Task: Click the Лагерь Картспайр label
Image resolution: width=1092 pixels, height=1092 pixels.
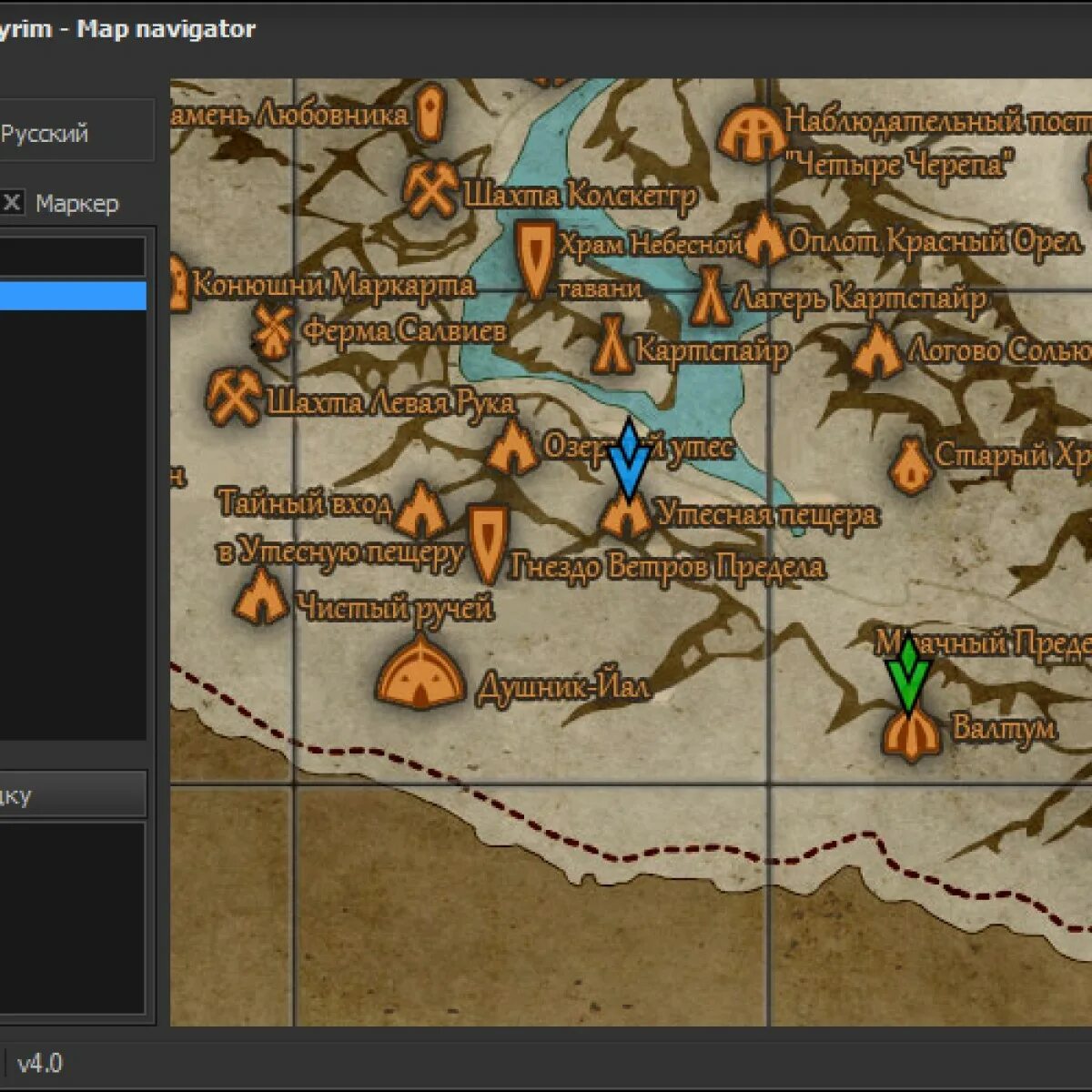Action: click(859, 298)
